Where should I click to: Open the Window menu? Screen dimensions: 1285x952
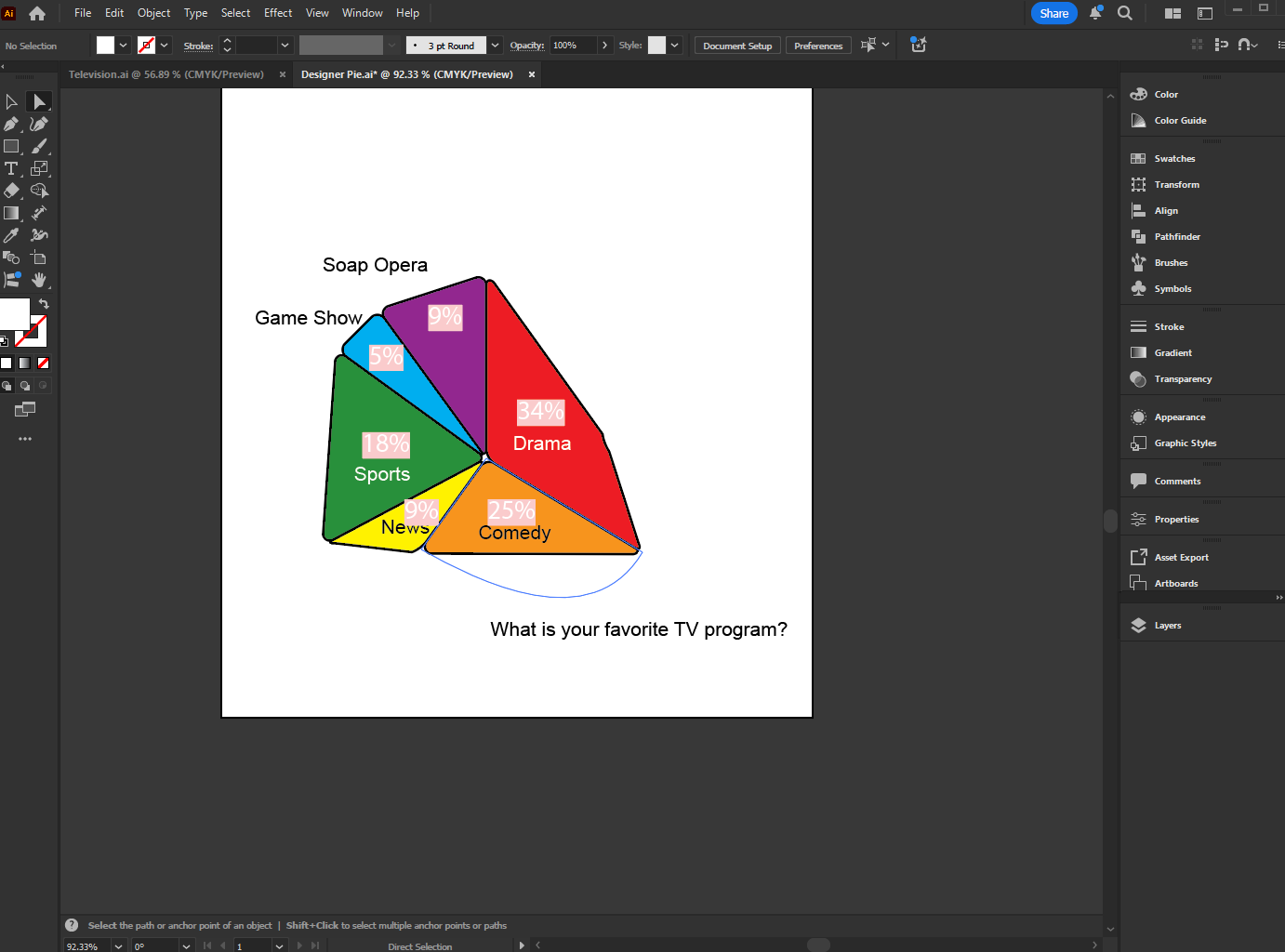[x=363, y=13]
